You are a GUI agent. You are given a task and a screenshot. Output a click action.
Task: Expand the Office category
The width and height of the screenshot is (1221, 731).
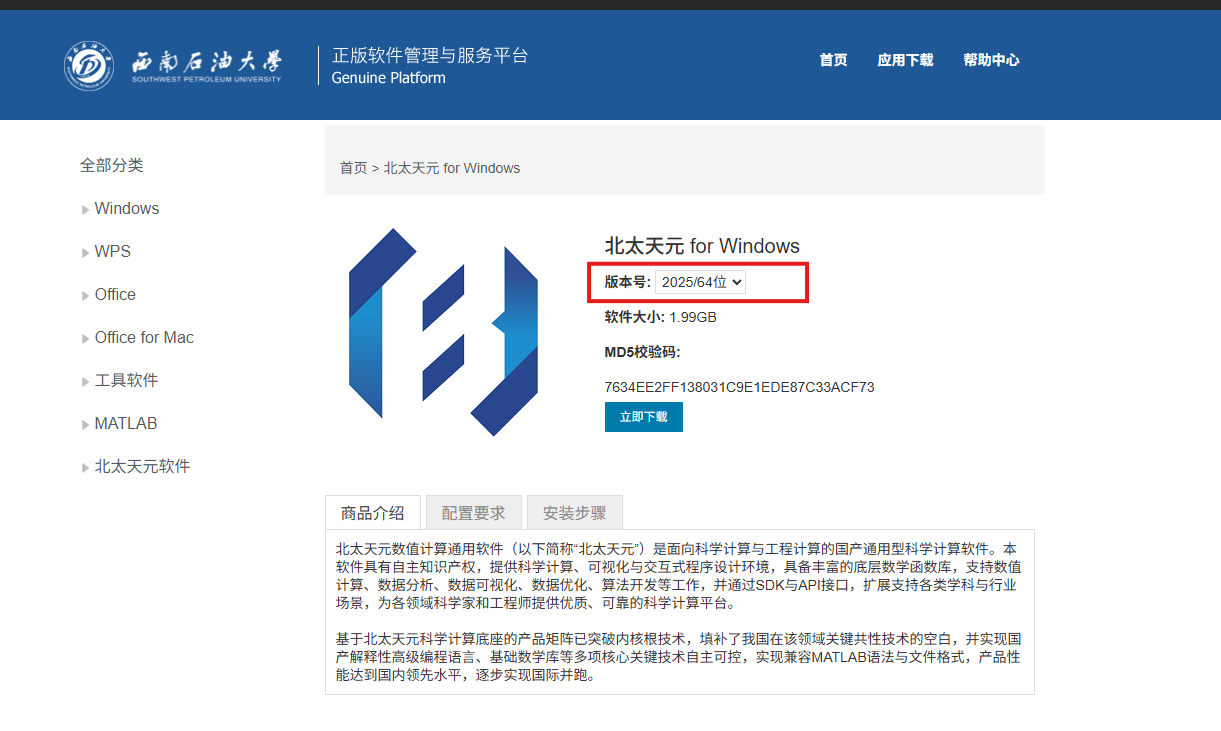(113, 294)
